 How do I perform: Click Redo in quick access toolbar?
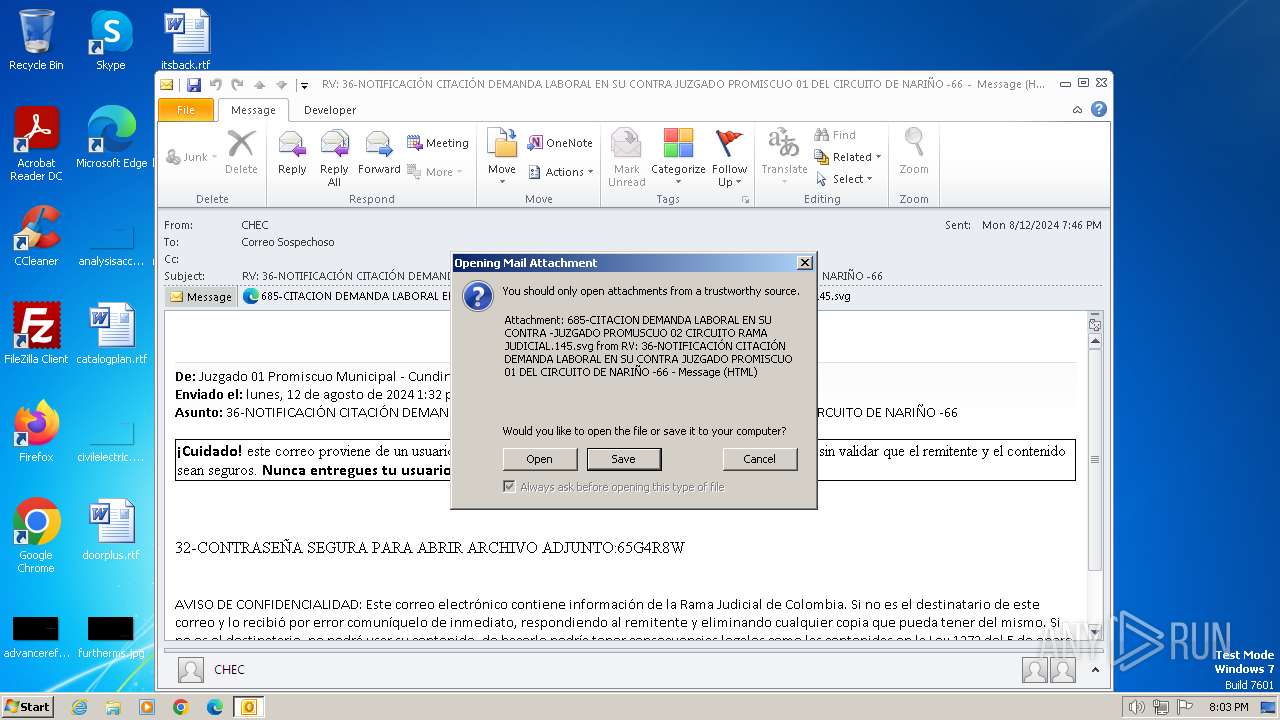coord(237,85)
